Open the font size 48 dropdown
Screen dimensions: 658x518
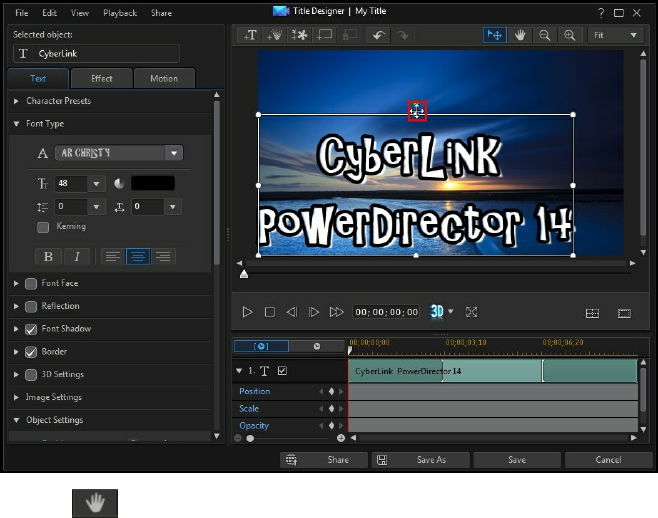coord(97,183)
